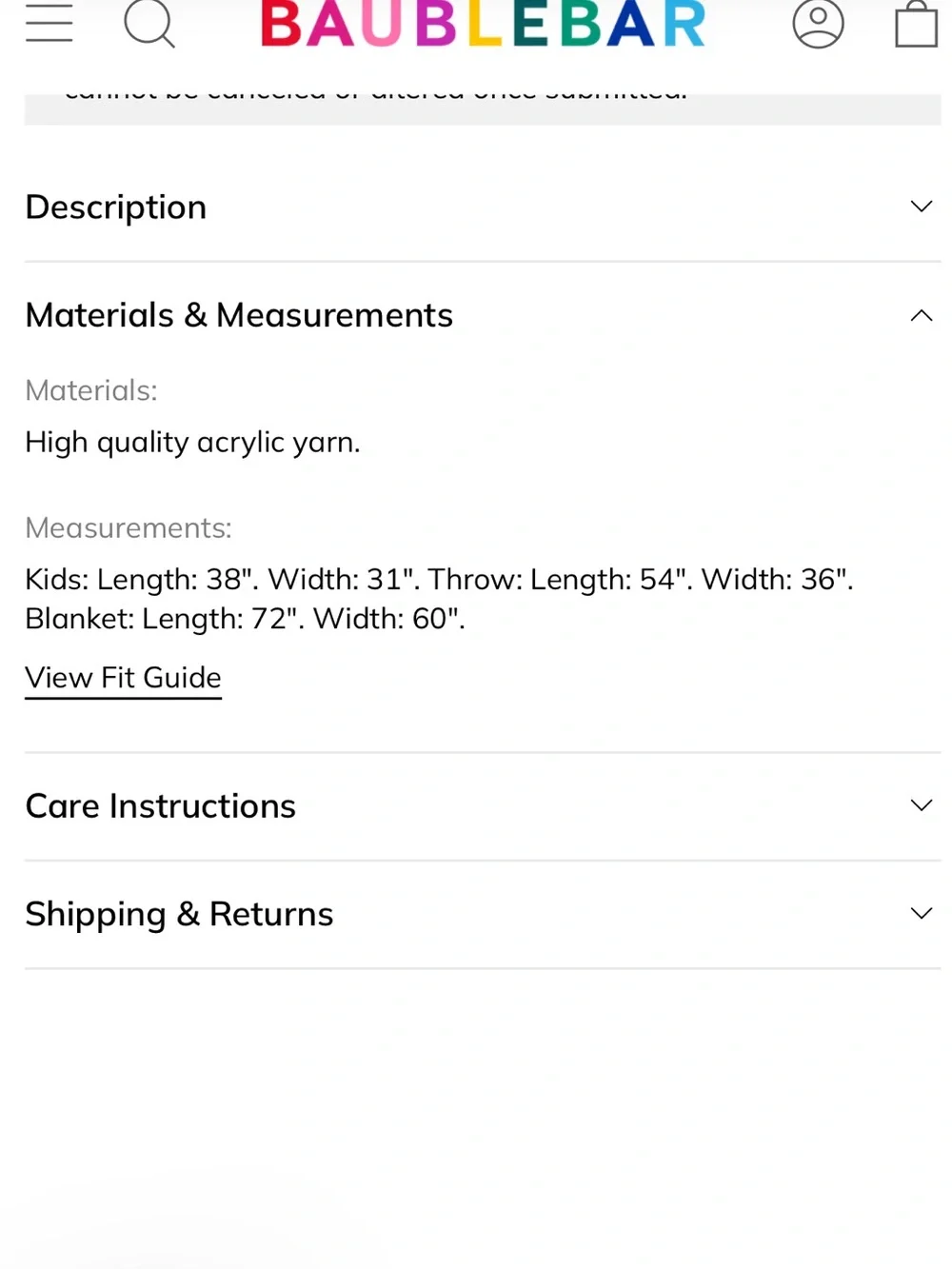Click the Blanket length measurement line
The image size is (952, 1269).
point(245,619)
